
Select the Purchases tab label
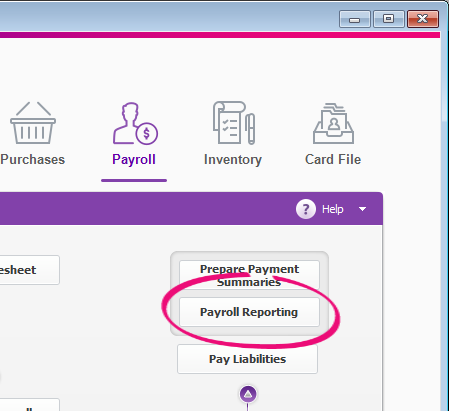tap(33, 159)
